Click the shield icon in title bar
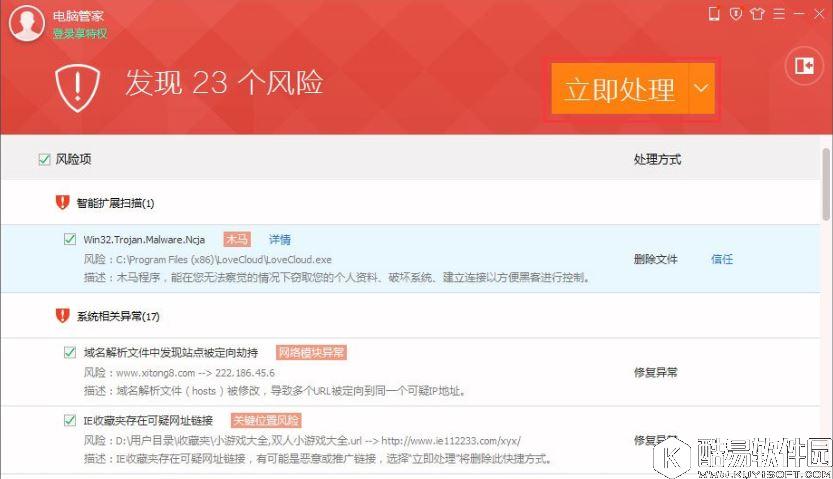Viewport: 833px width, 479px height. point(736,14)
